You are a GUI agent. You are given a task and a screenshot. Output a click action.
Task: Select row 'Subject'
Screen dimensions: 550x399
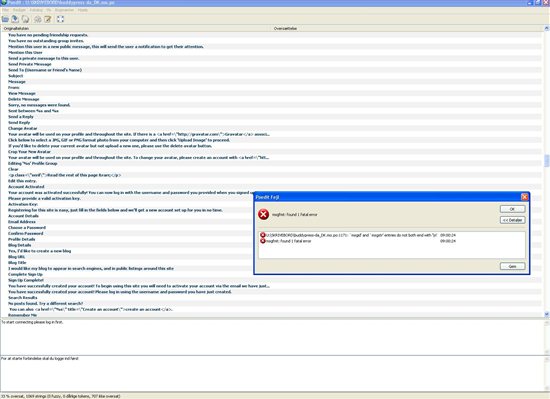[272, 76]
